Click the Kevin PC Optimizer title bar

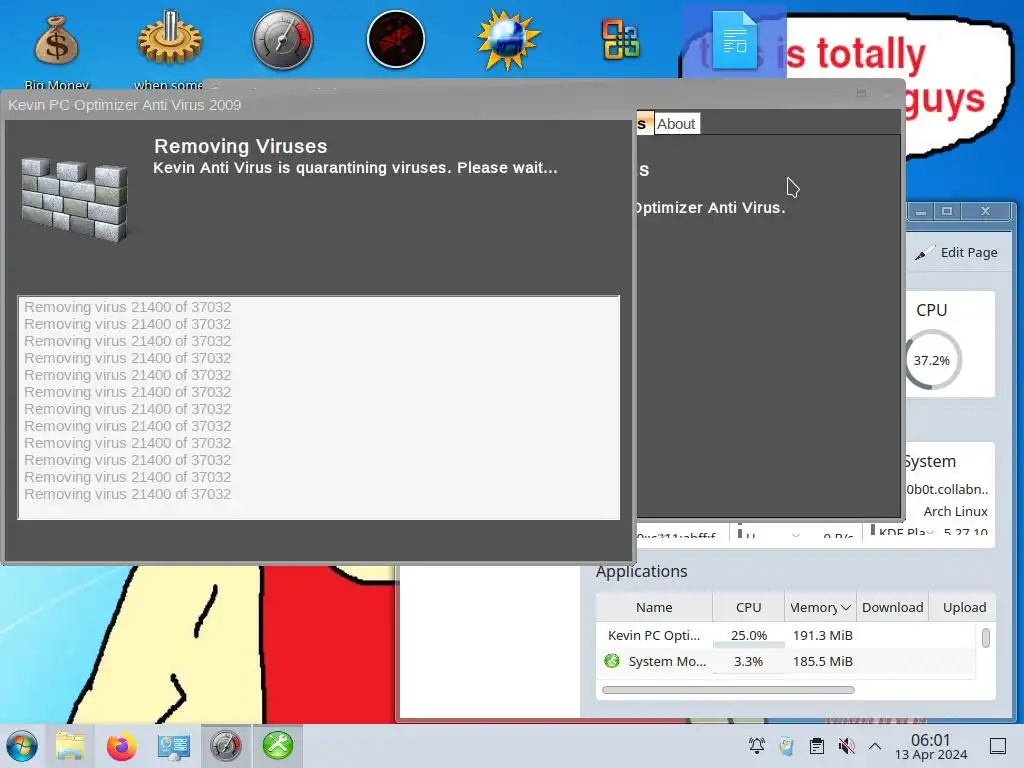click(x=319, y=105)
